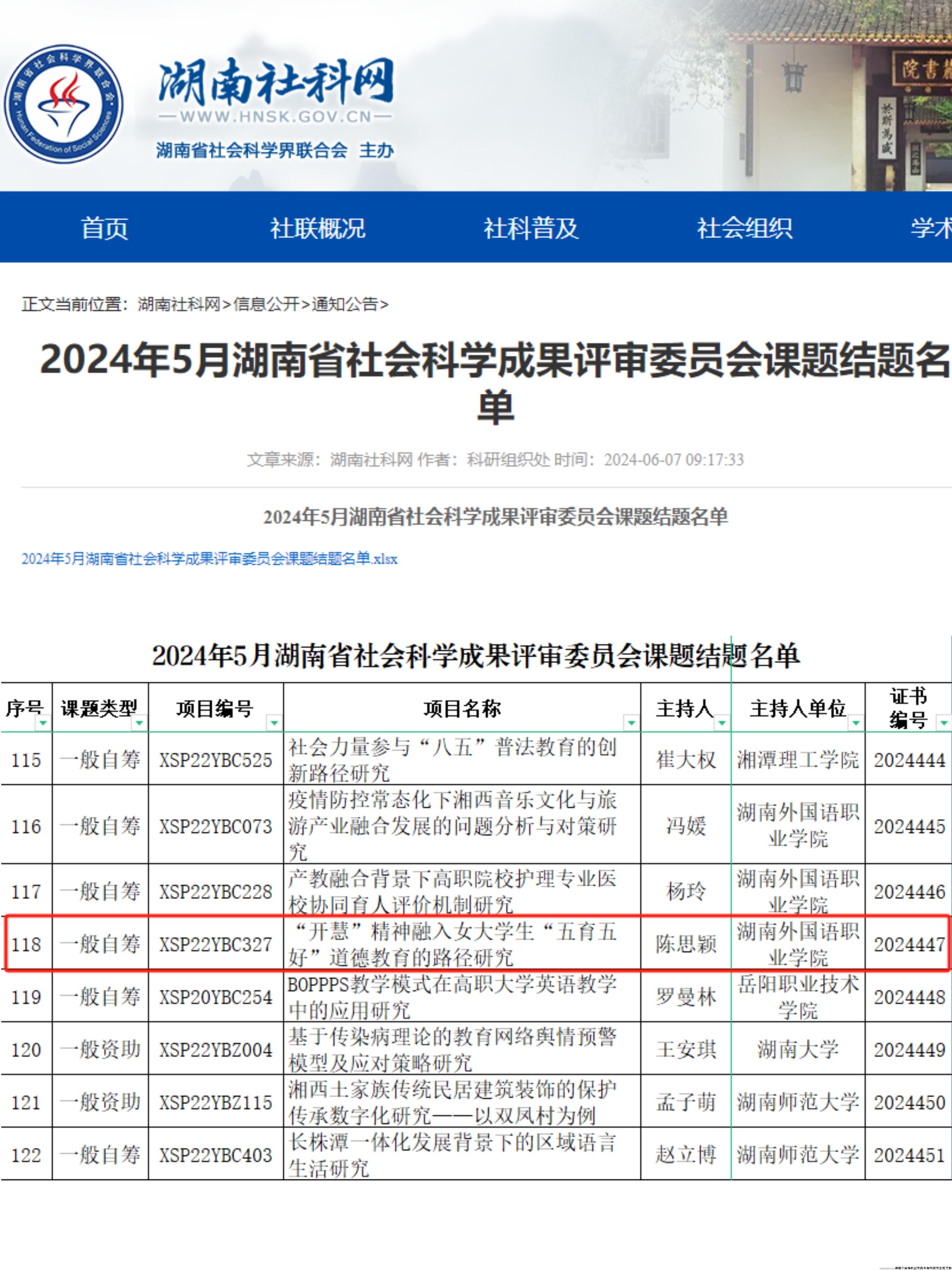This screenshot has height=1270, width=952.
Task: Expand the 主持人 column filter arrow
Action: (x=722, y=723)
